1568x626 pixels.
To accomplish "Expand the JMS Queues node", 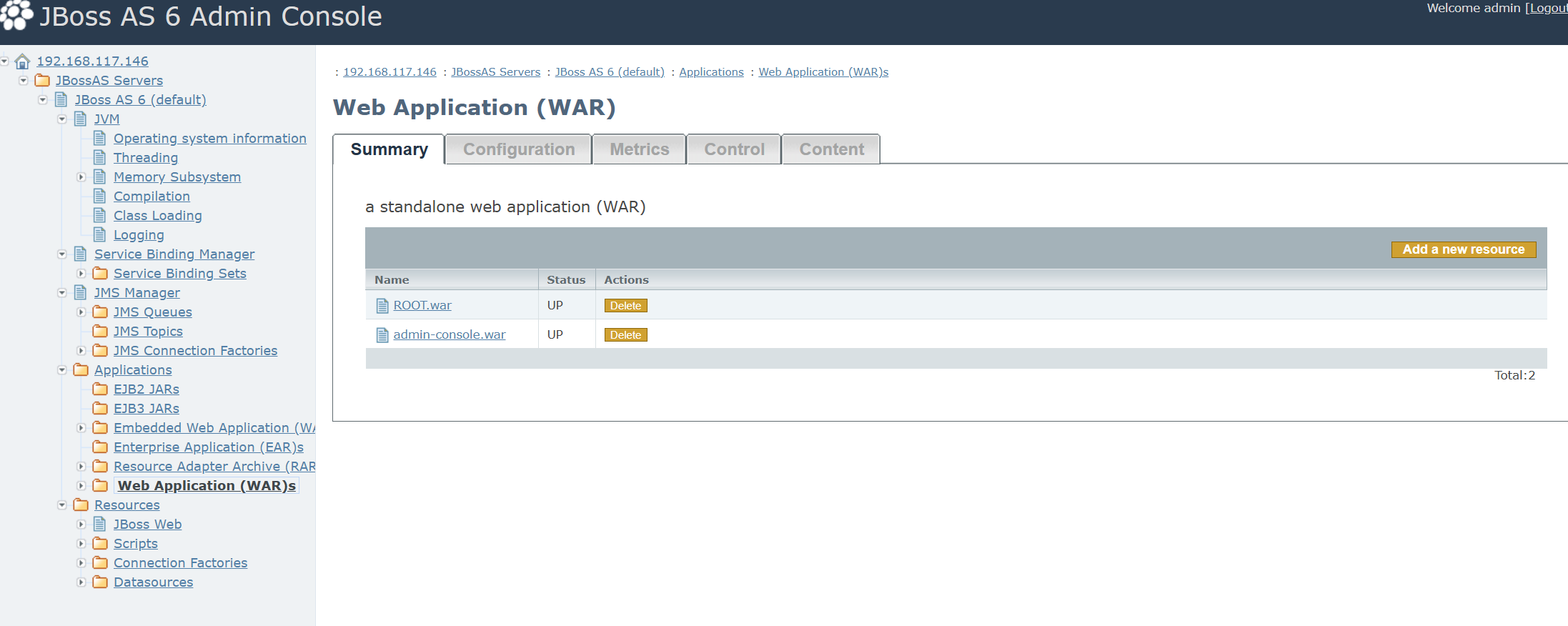I will [x=81, y=312].
